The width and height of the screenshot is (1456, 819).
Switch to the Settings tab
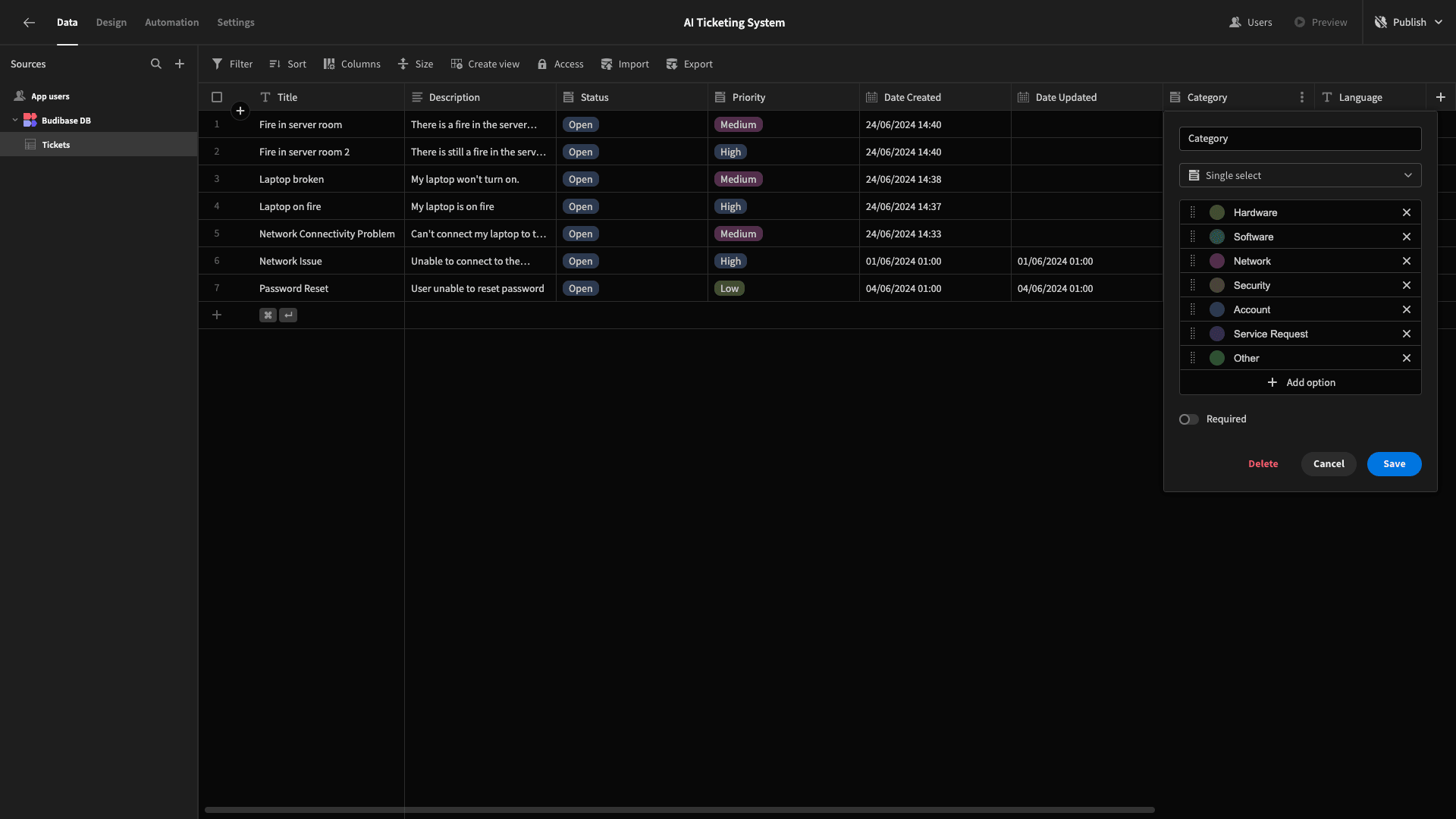[236, 23]
